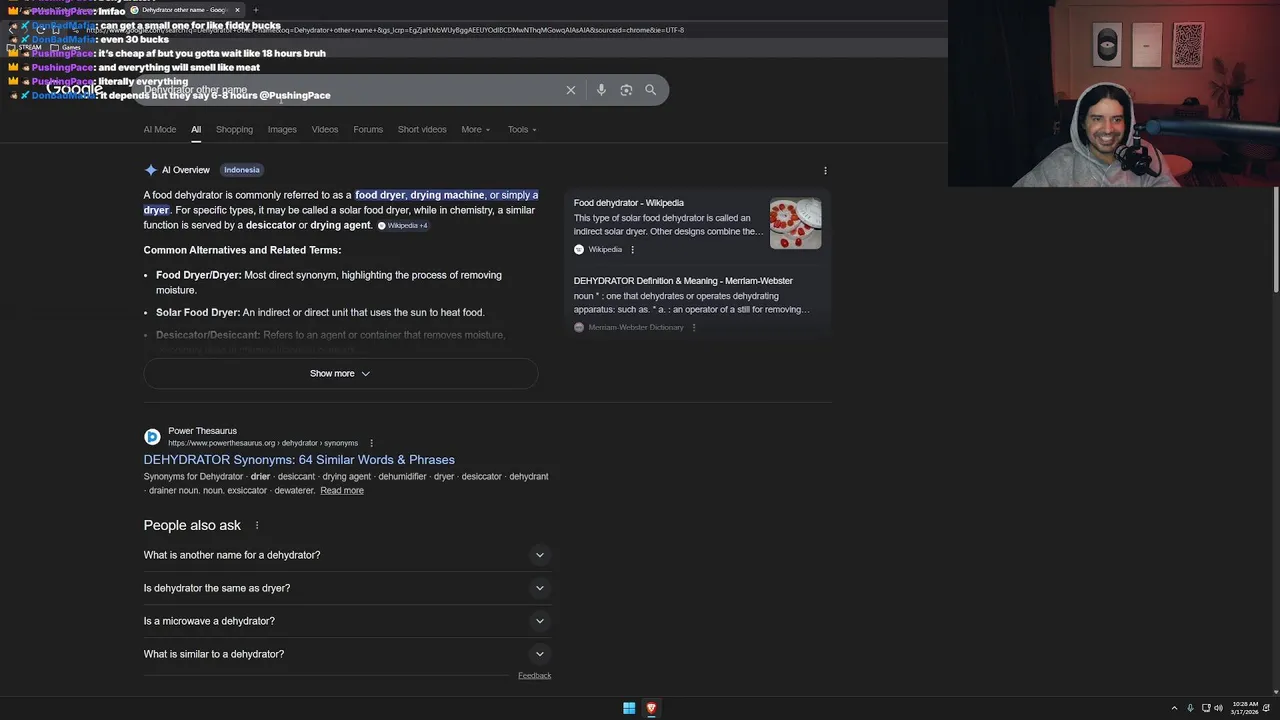1280x720 pixels.
Task: Open volume control in system tray
Action: click(1218, 708)
